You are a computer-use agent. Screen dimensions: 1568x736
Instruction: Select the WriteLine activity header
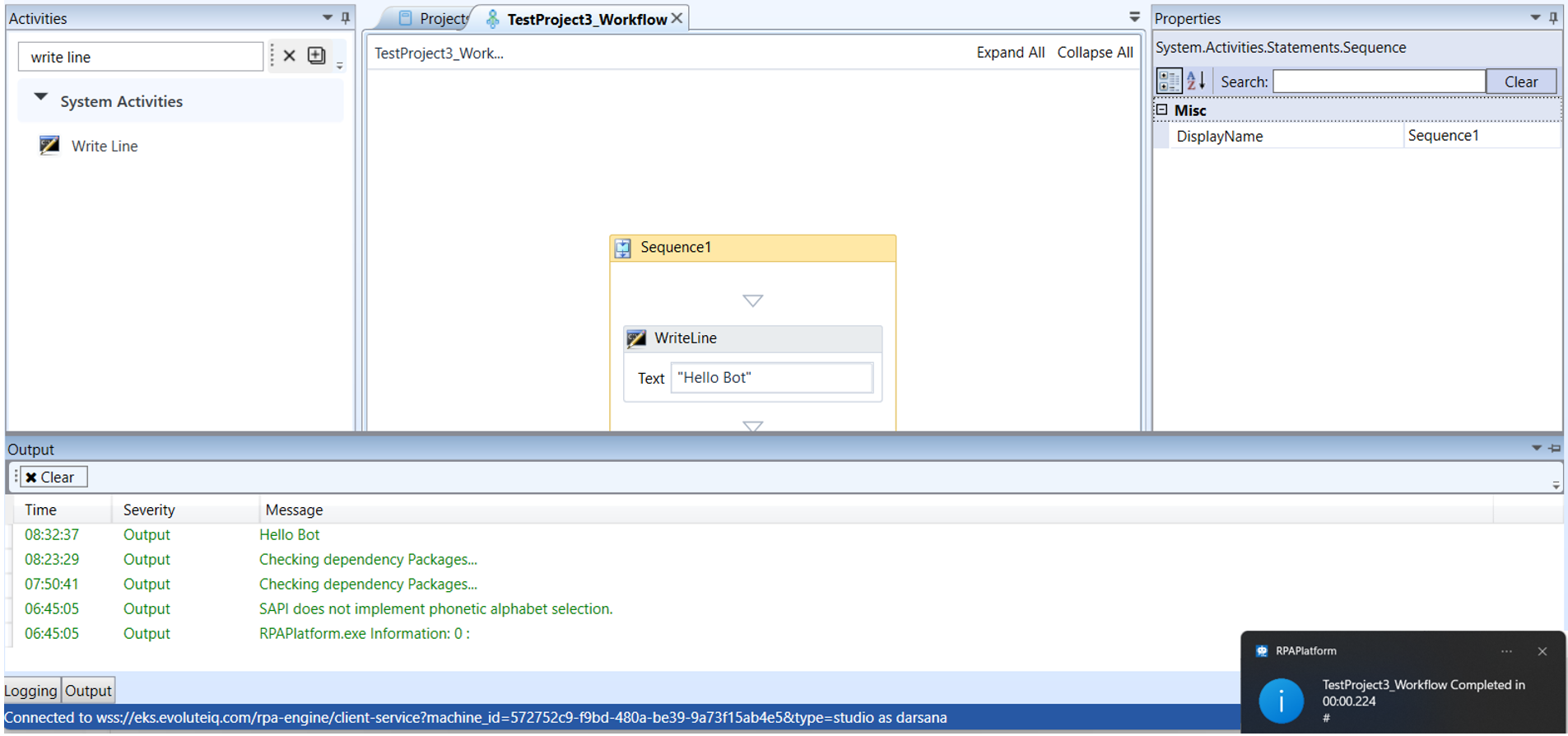coord(752,338)
